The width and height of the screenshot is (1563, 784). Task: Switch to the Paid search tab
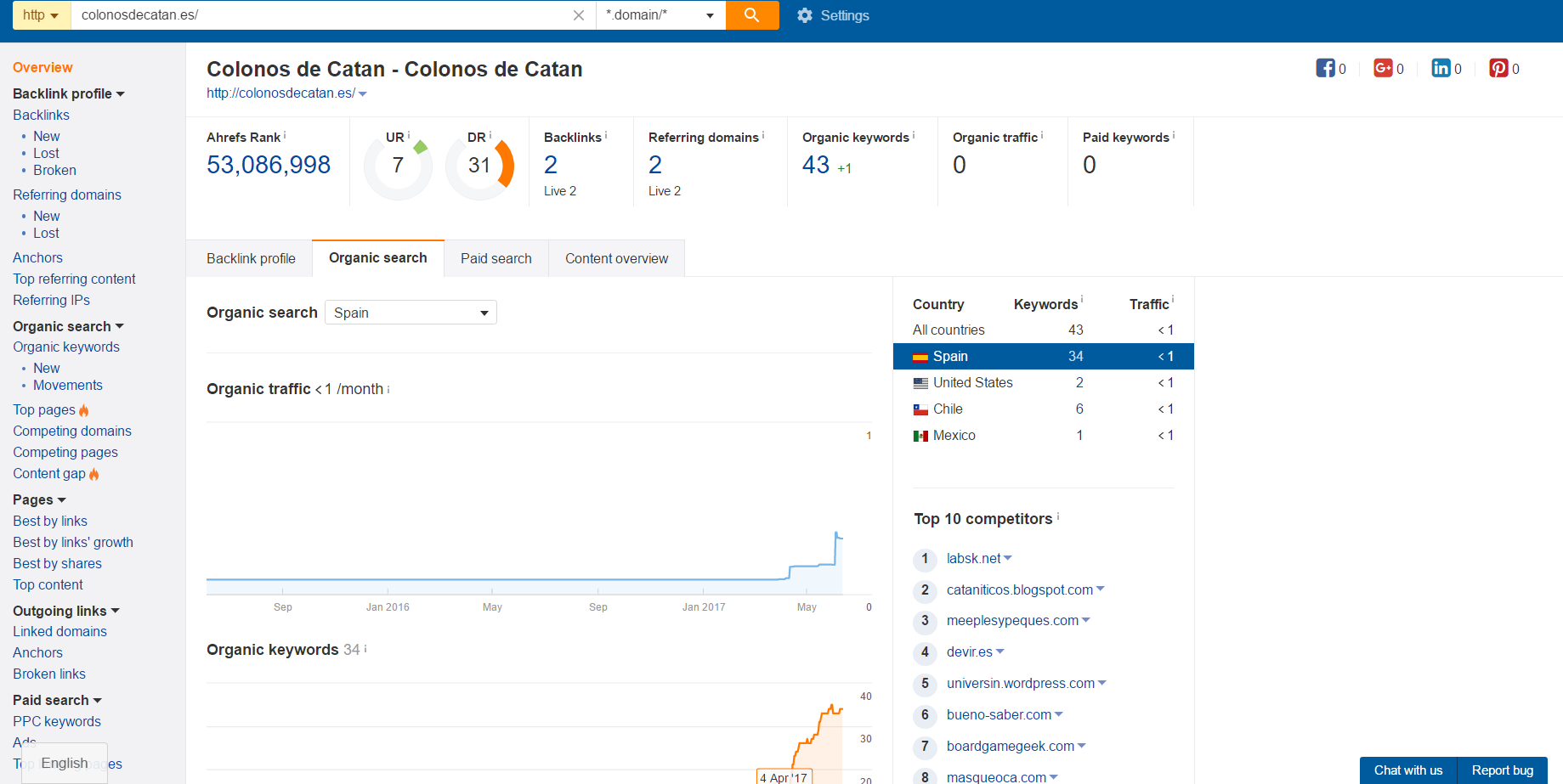496,258
